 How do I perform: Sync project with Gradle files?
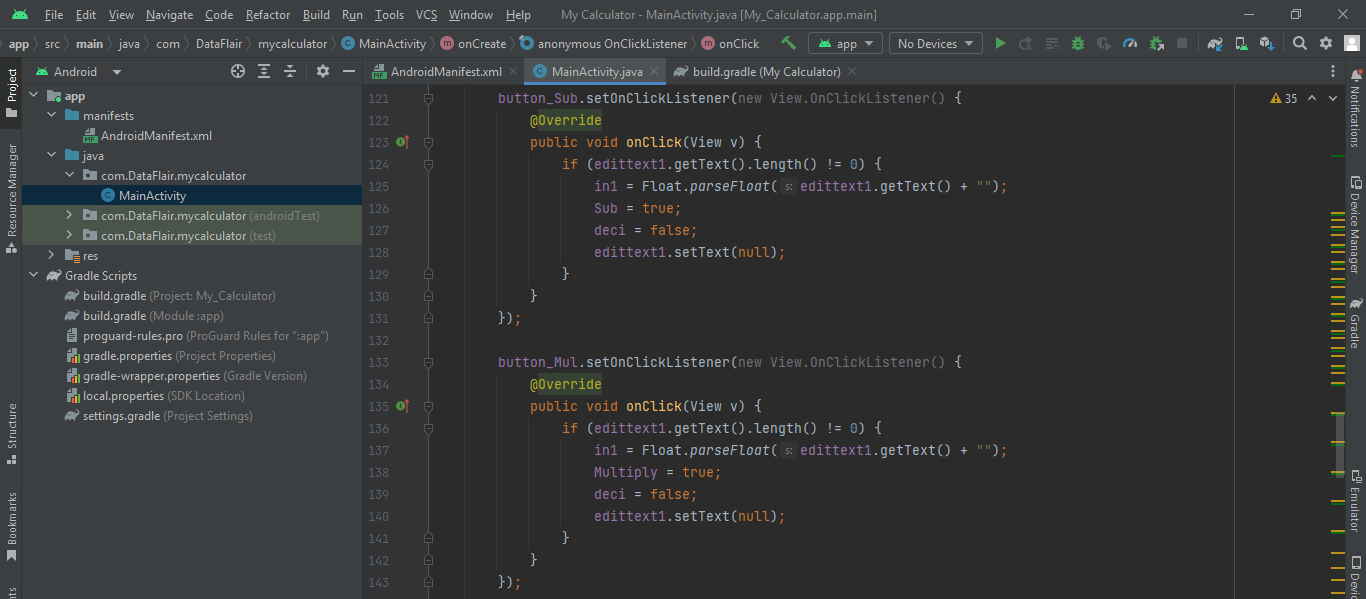[x=1216, y=43]
